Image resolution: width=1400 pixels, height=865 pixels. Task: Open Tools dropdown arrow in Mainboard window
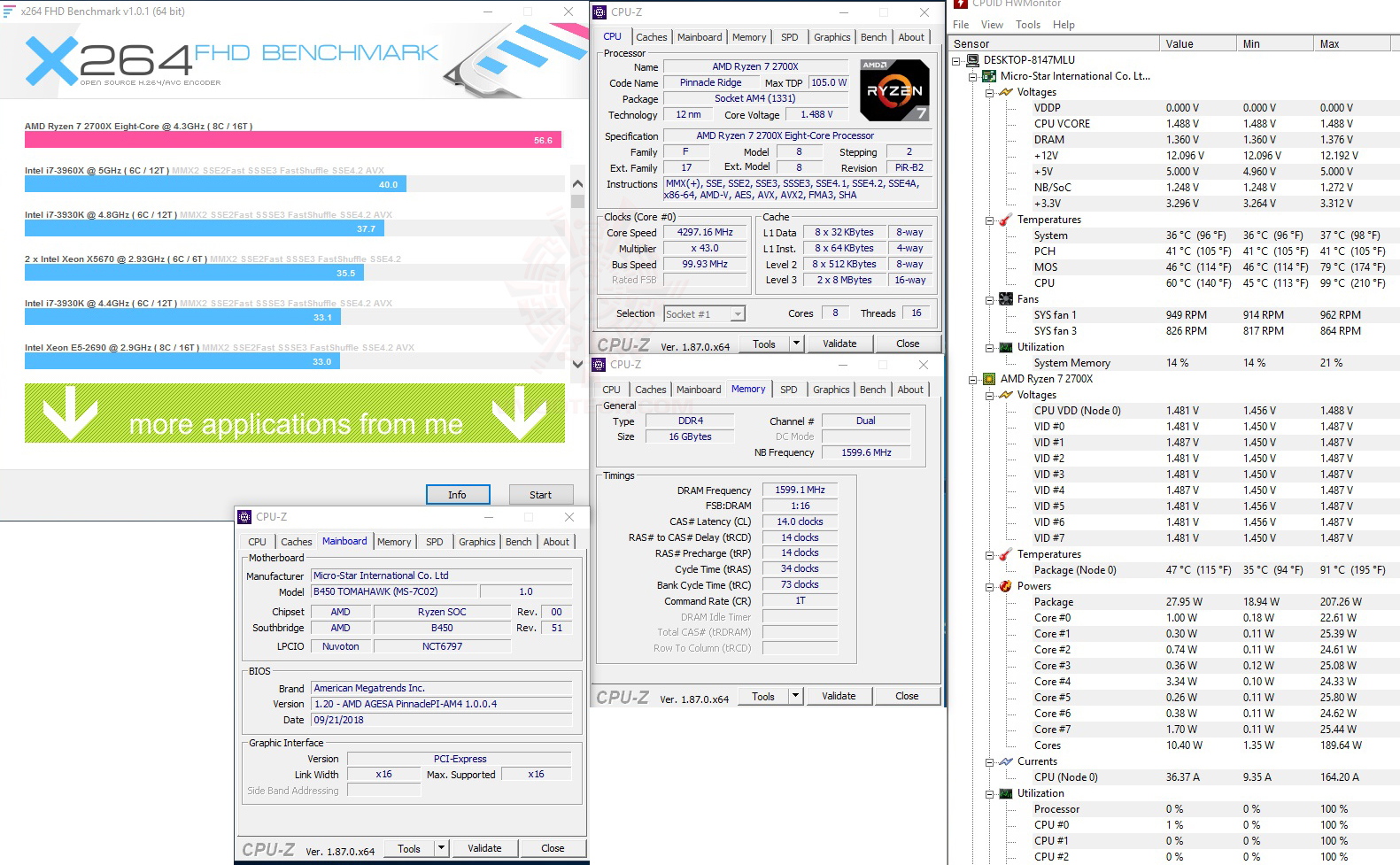tap(441, 848)
